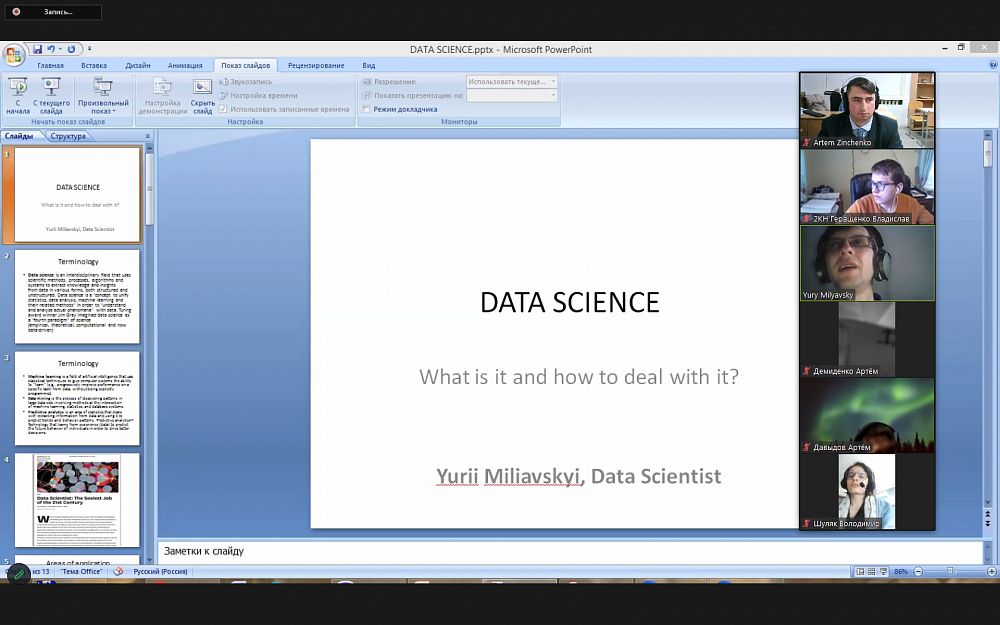
Task: Switch to Структура outline tab
Action: click(68, 136)
